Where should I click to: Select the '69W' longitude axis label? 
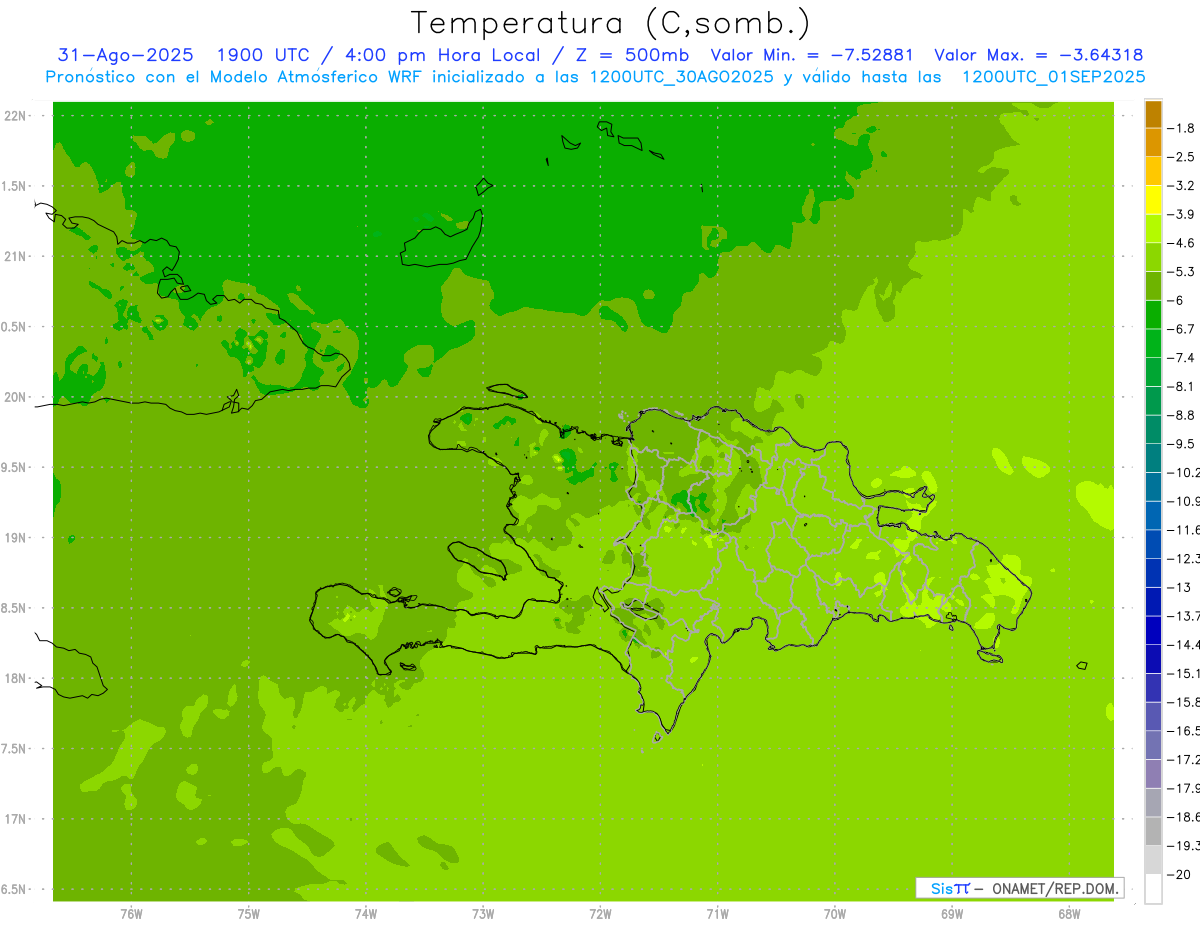point(952,913)
